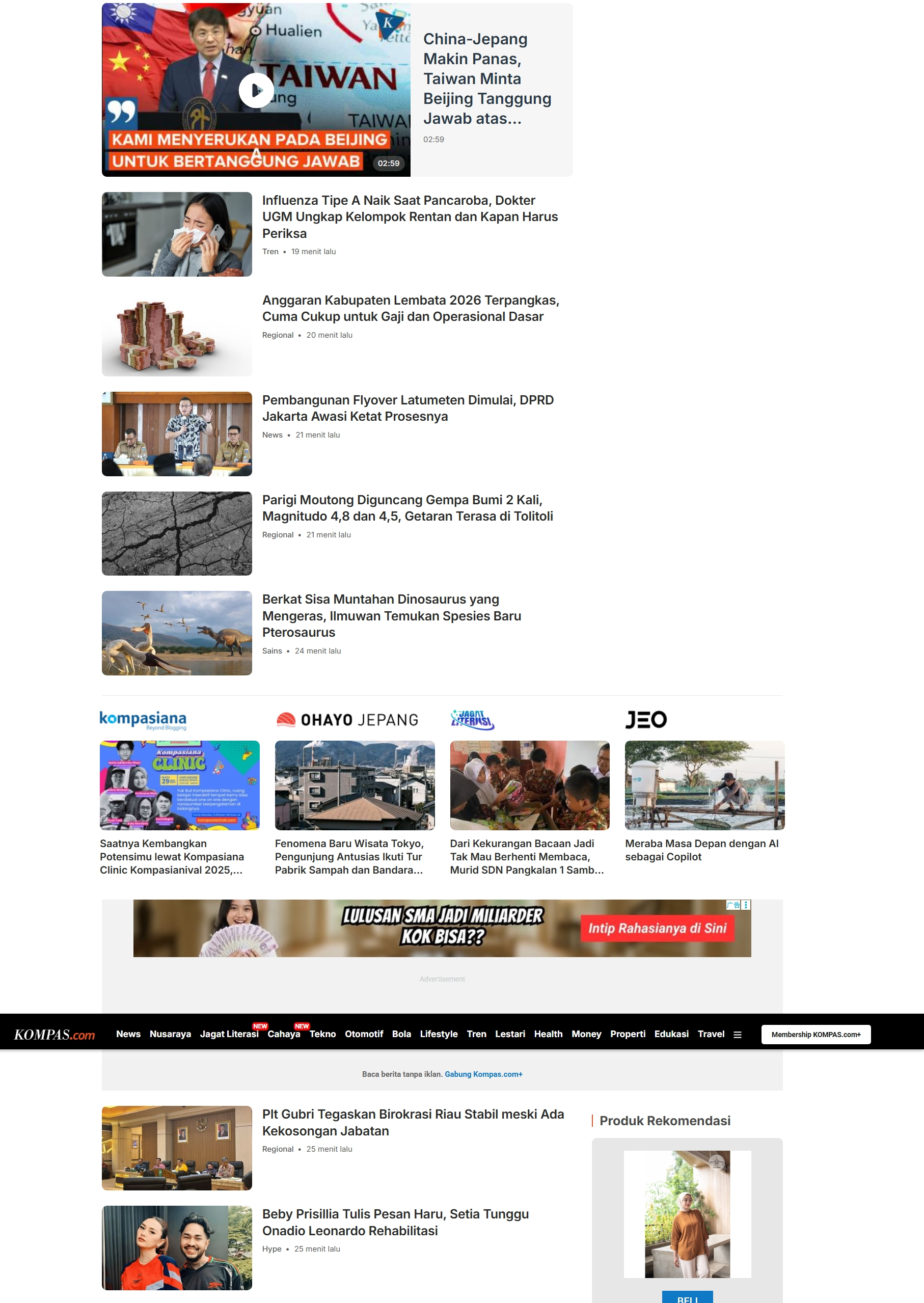Image resolution: width=924 pixels, height=1303 pixels.
Task: Go to the Otomotif section
Action: click(x=364, y=1034)
